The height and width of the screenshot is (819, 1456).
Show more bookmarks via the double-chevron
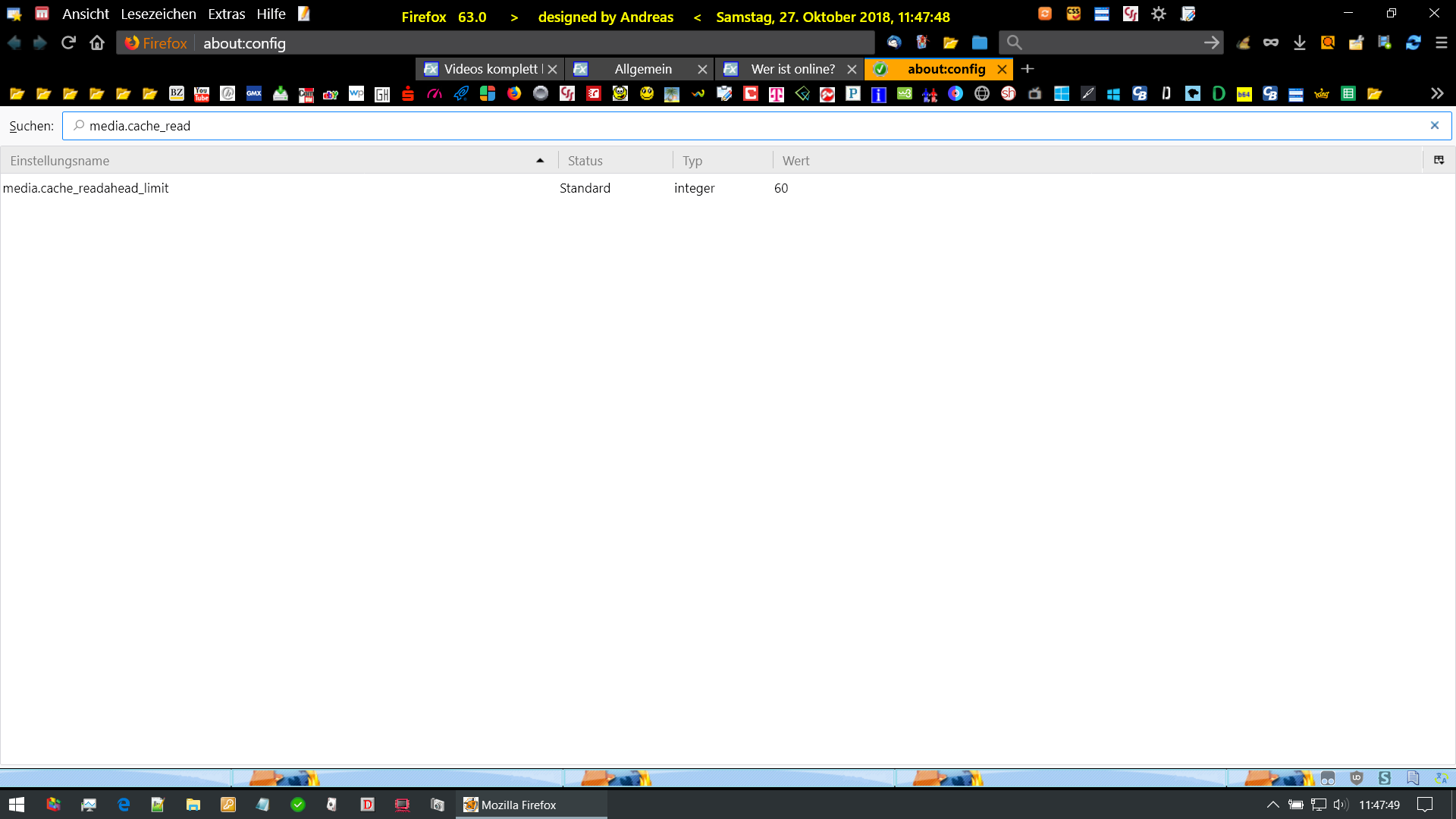[1436, 94]
